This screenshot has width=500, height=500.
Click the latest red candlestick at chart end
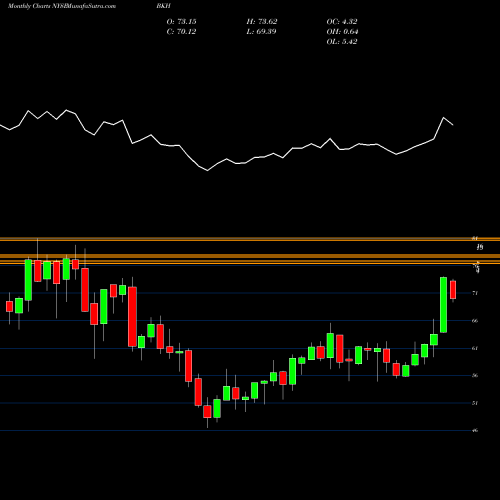(453, 290)
